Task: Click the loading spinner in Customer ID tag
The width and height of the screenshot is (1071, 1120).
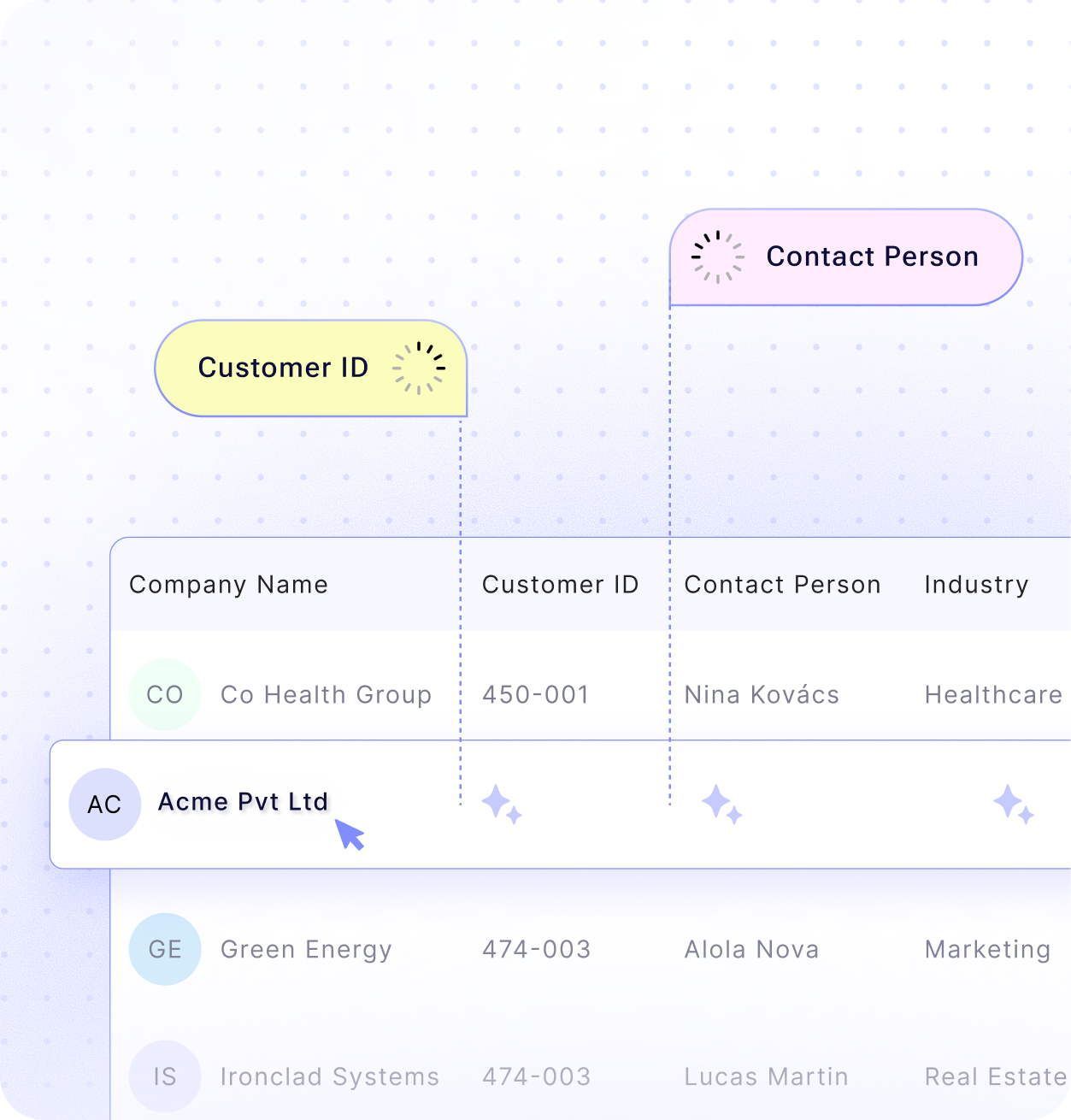Action: 419,368
